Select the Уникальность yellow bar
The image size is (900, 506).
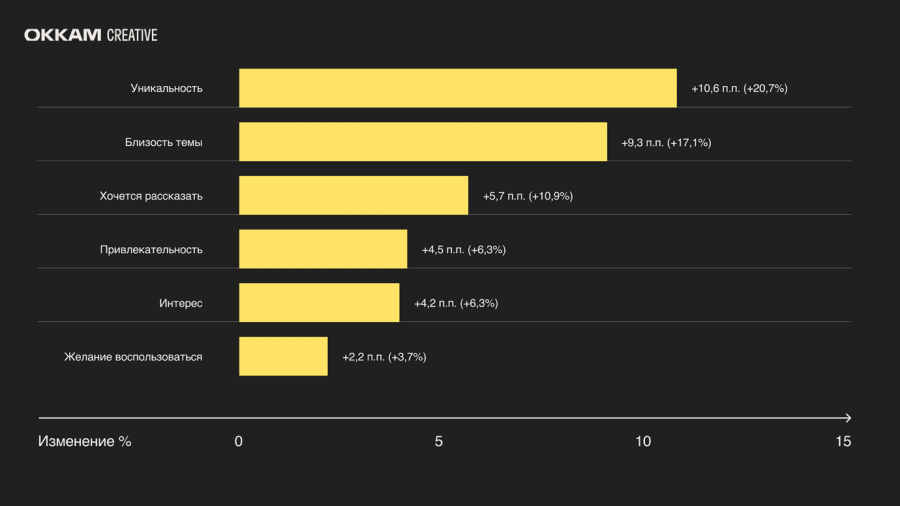tap(458, 88)
